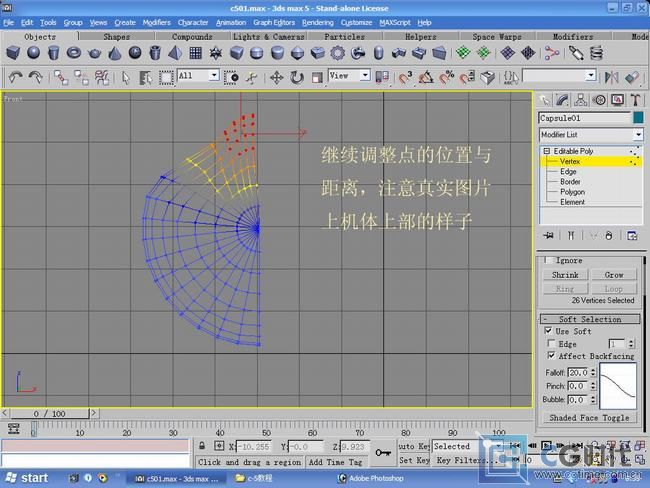The width and height of the screenshot is (650, 488).
Task: Switch to the Shapes shelf tab
Action: point(116,36)
